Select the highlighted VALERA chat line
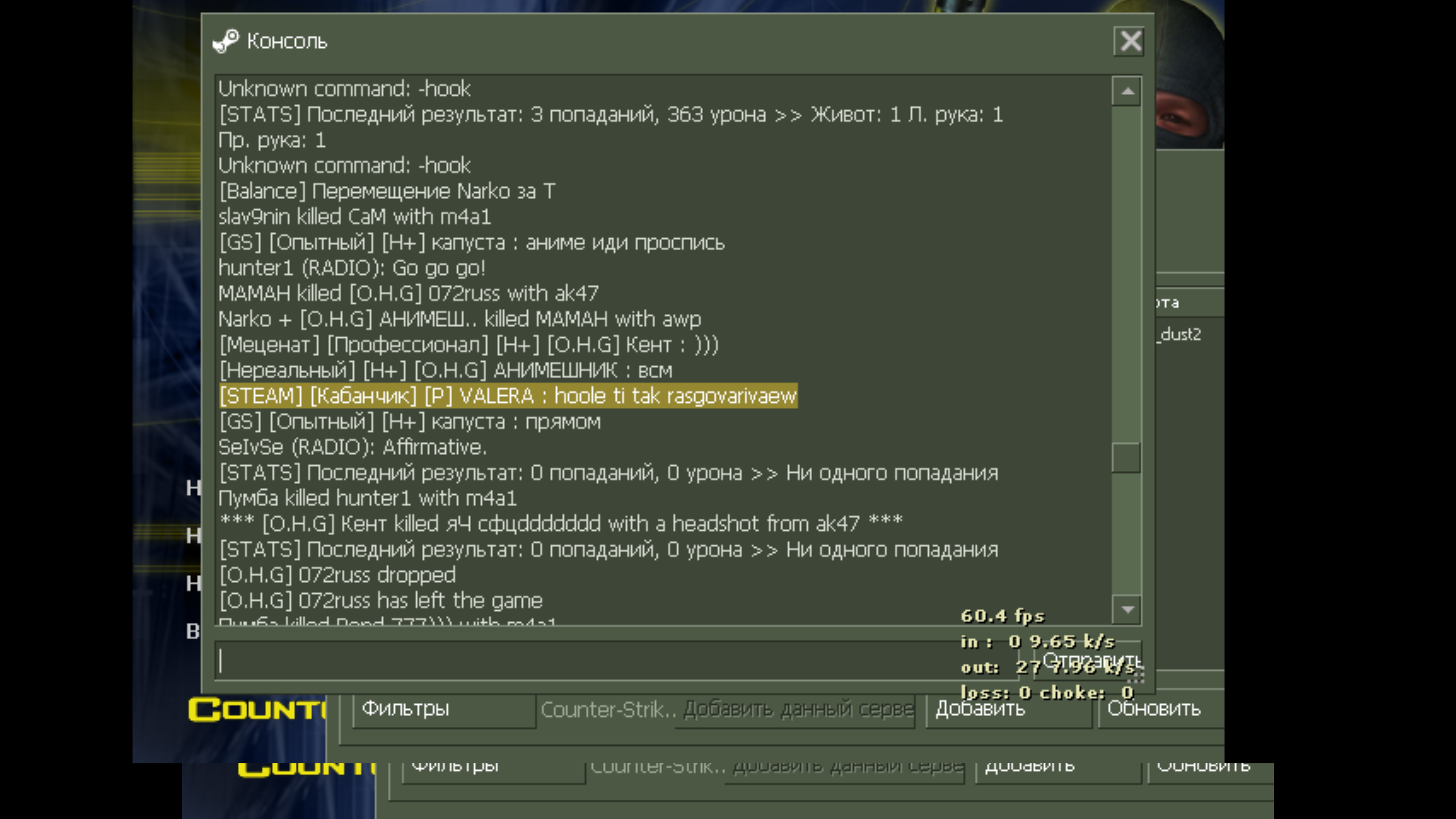This screenshot has height=819, width=1456. (x=508, y=396)
